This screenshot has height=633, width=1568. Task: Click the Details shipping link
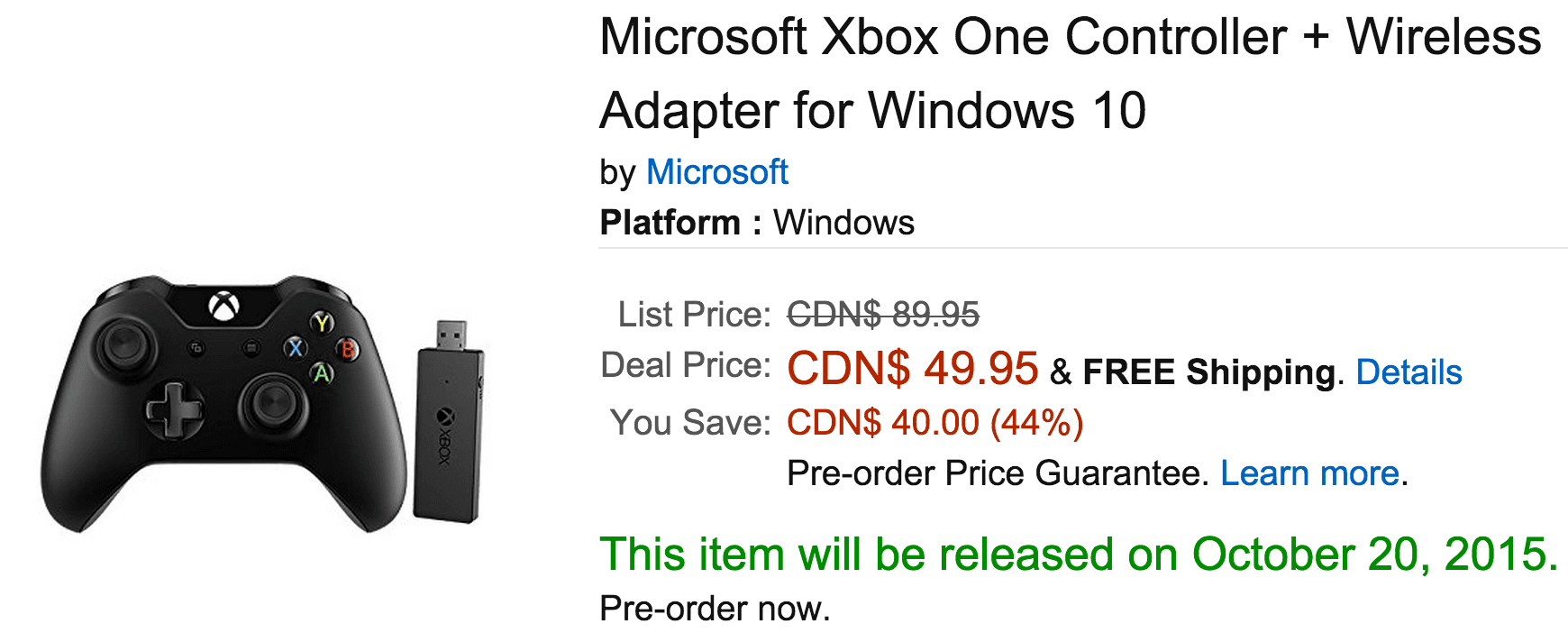coord(1408,372)
